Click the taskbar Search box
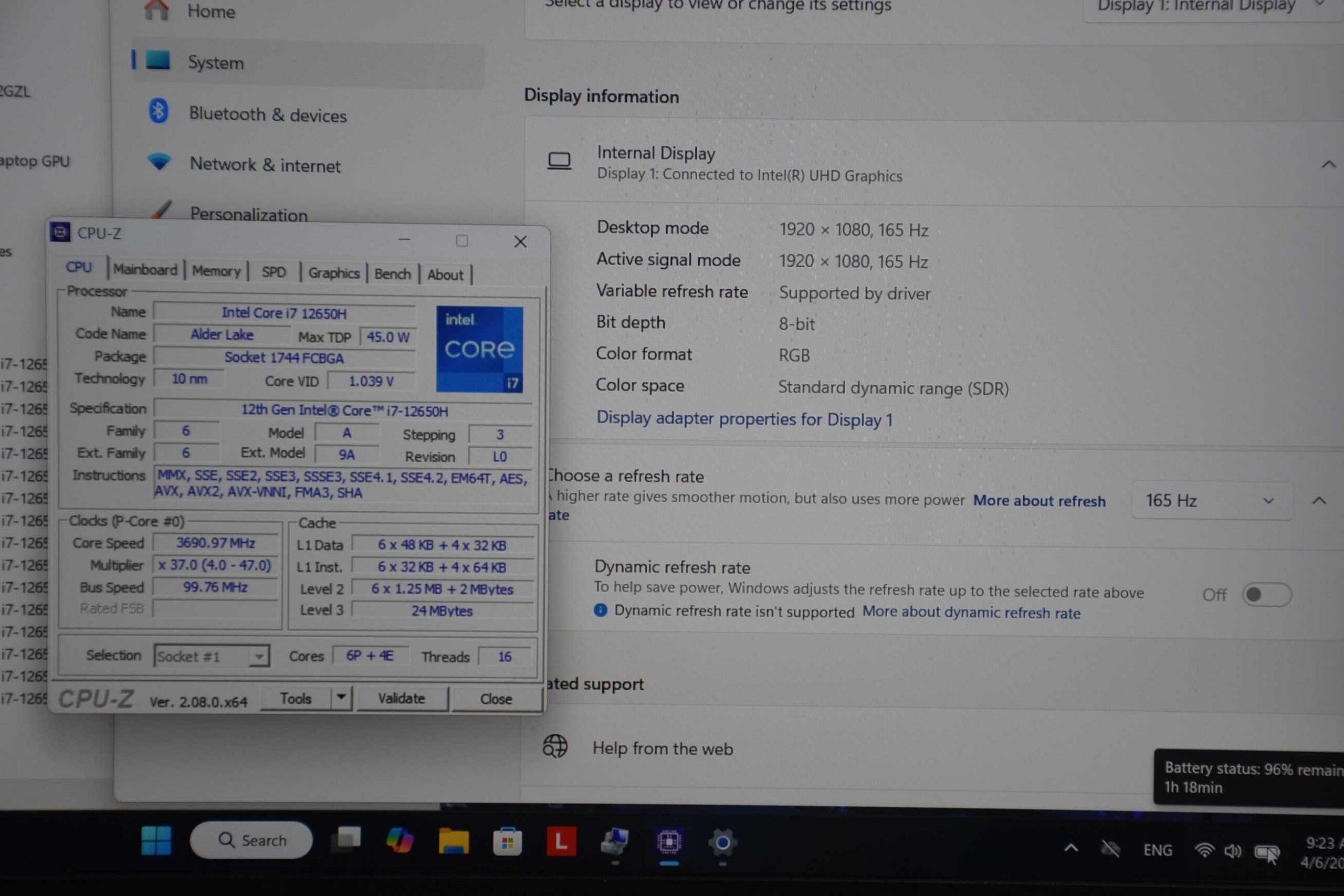Viewport: 1344px width, 896px height. tap(252, 840)
